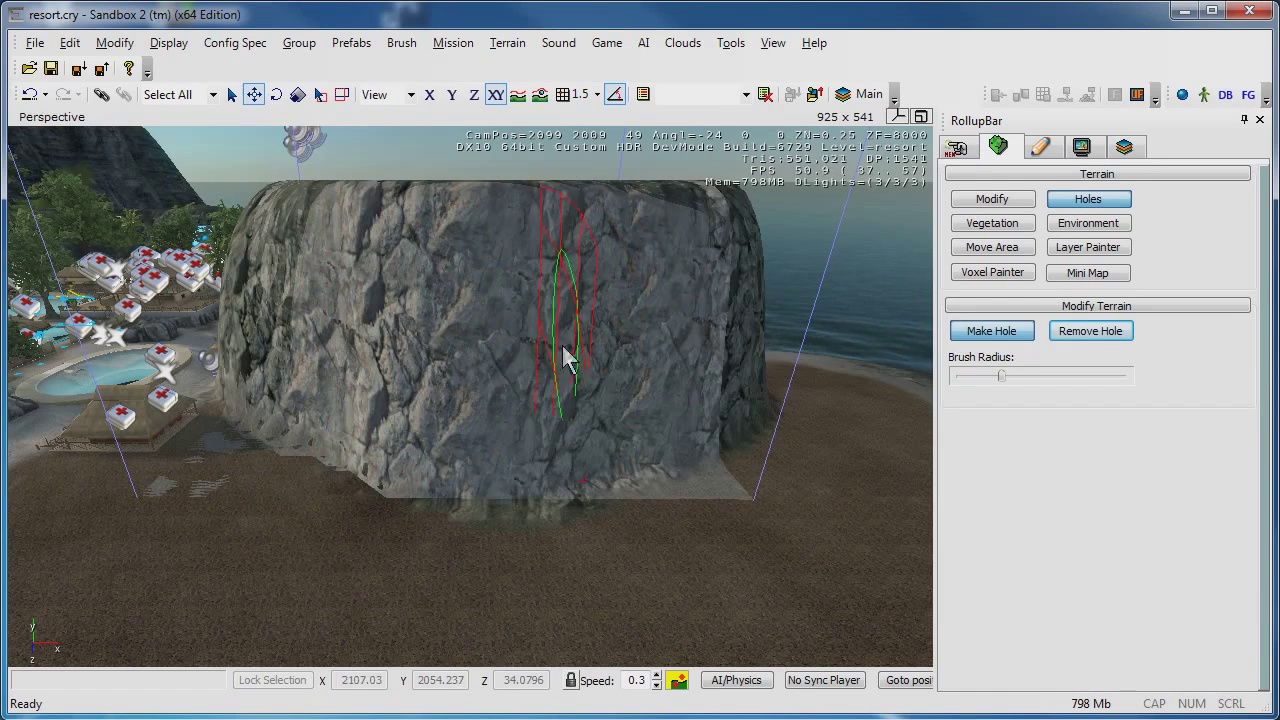Expand the View coordinate system dropdown

coord(410,95)
